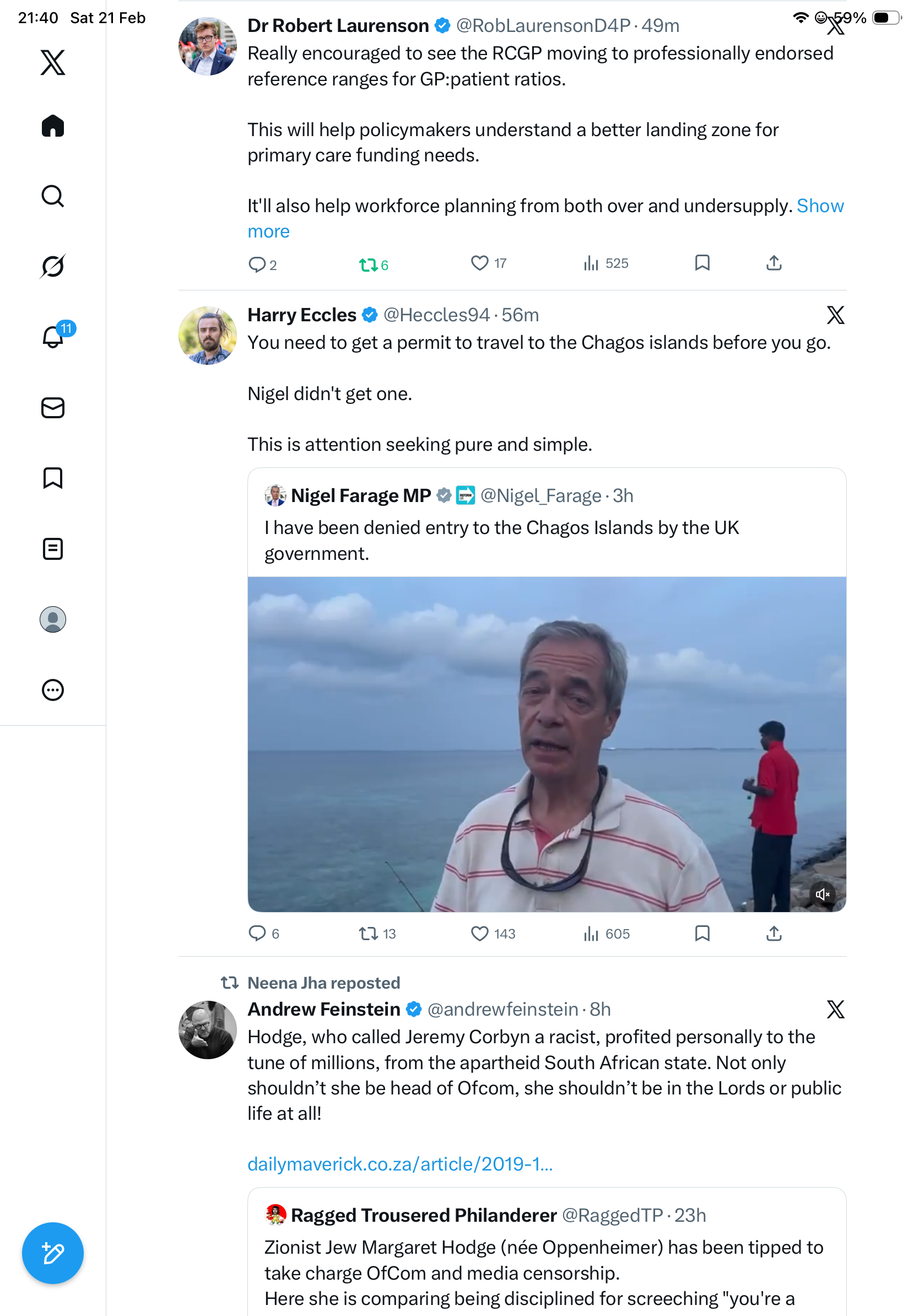This screenshot has height=1316, width=919.
Task: Open the Grok icon in the sidebar
Action: click(x=53, y=266)
